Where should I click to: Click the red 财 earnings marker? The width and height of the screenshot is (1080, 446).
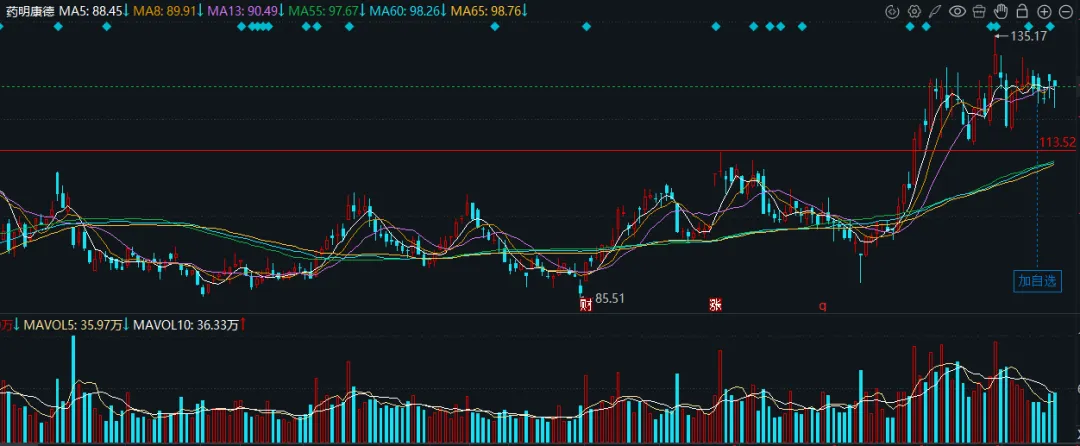click(587, 304)
